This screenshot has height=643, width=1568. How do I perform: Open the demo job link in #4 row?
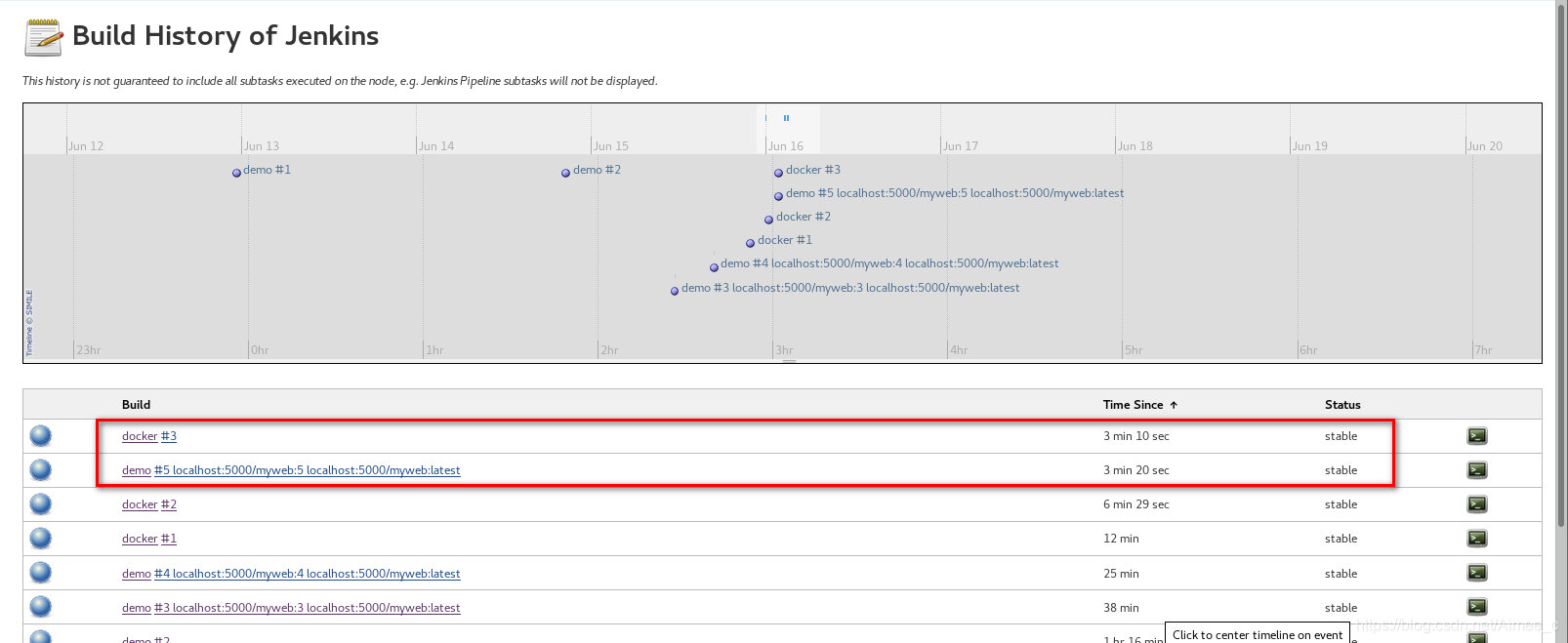point(137,574)
